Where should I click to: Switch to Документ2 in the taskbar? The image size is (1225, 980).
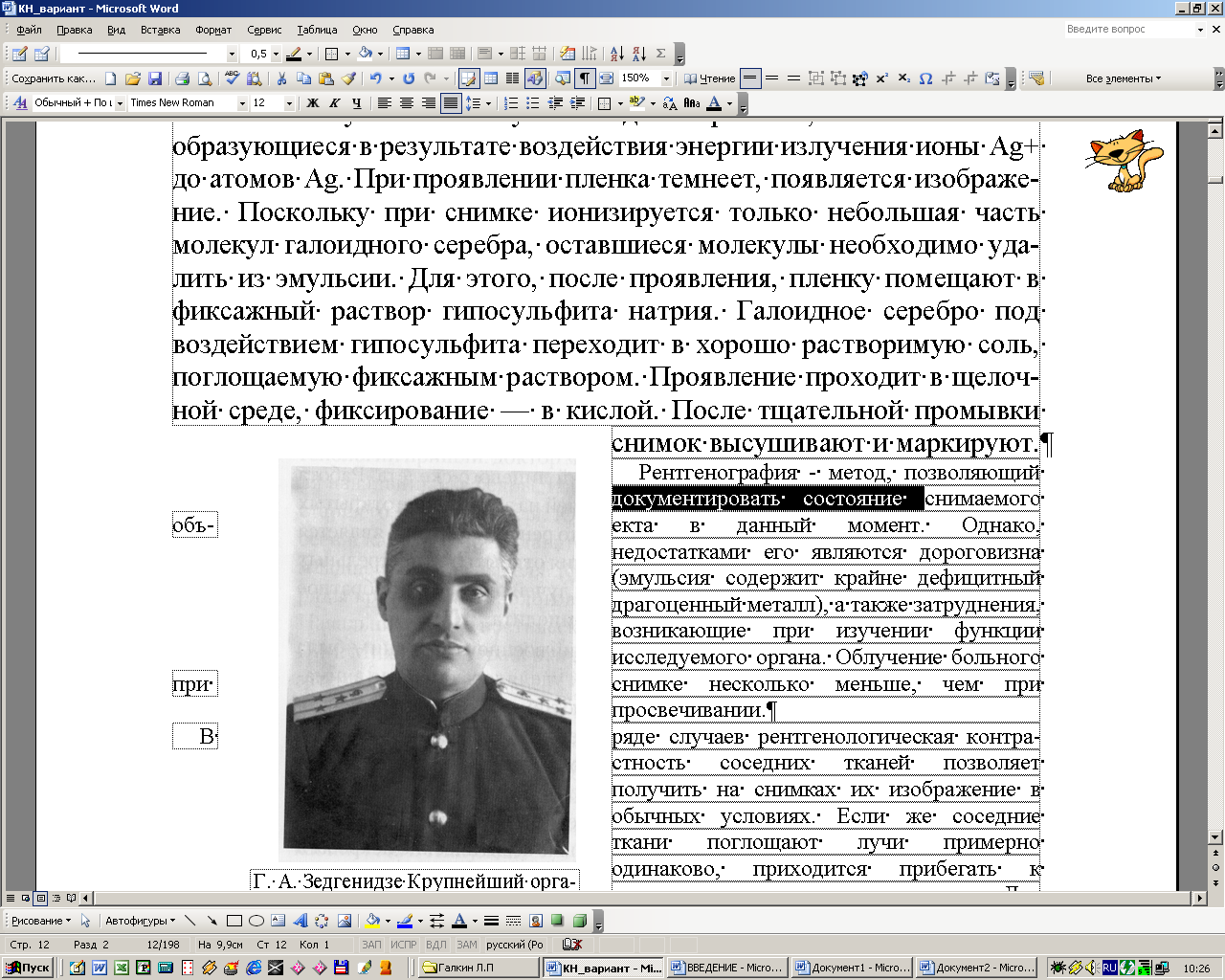tap(975, 968)
